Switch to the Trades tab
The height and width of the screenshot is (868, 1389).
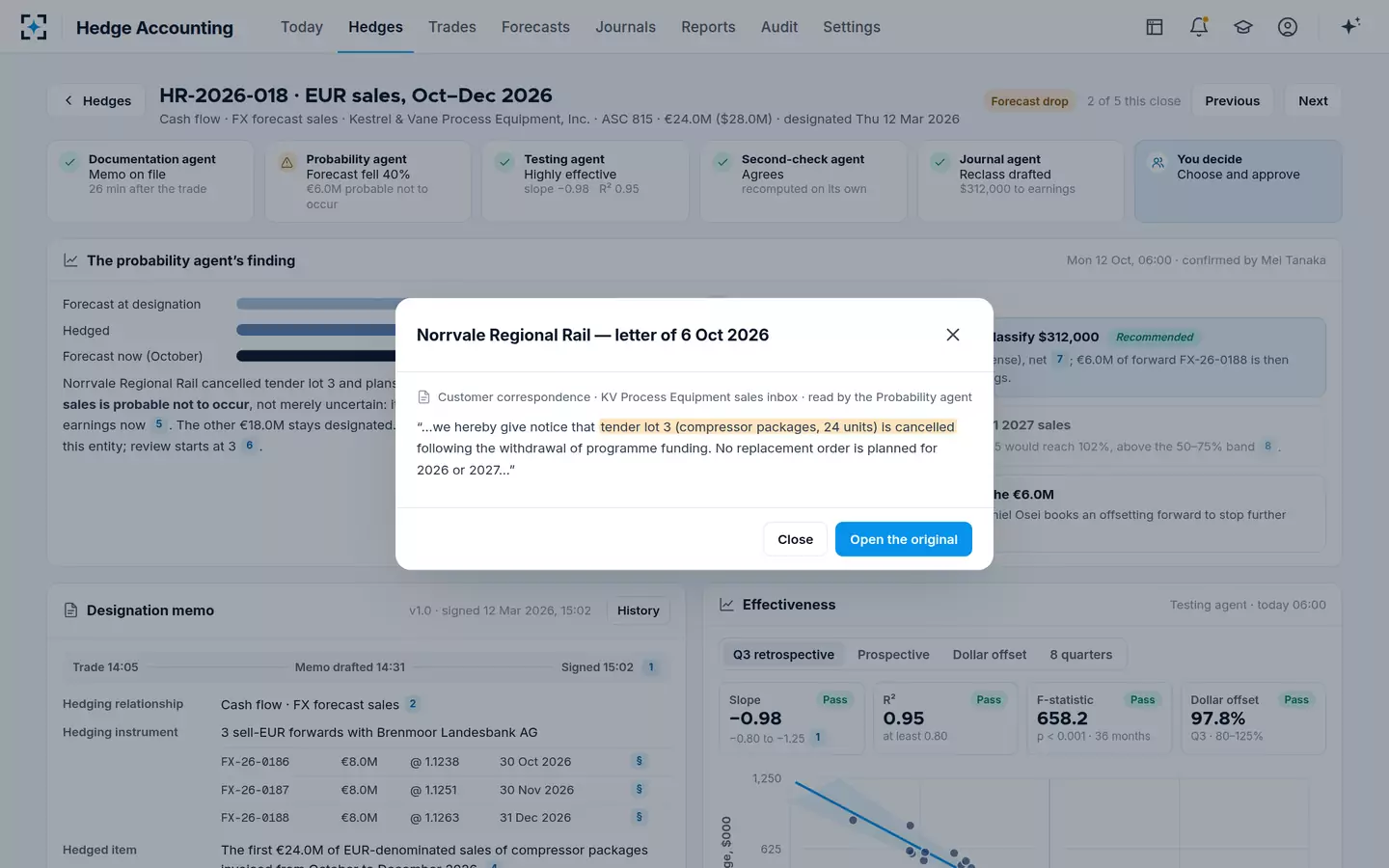tap(452, 27)
